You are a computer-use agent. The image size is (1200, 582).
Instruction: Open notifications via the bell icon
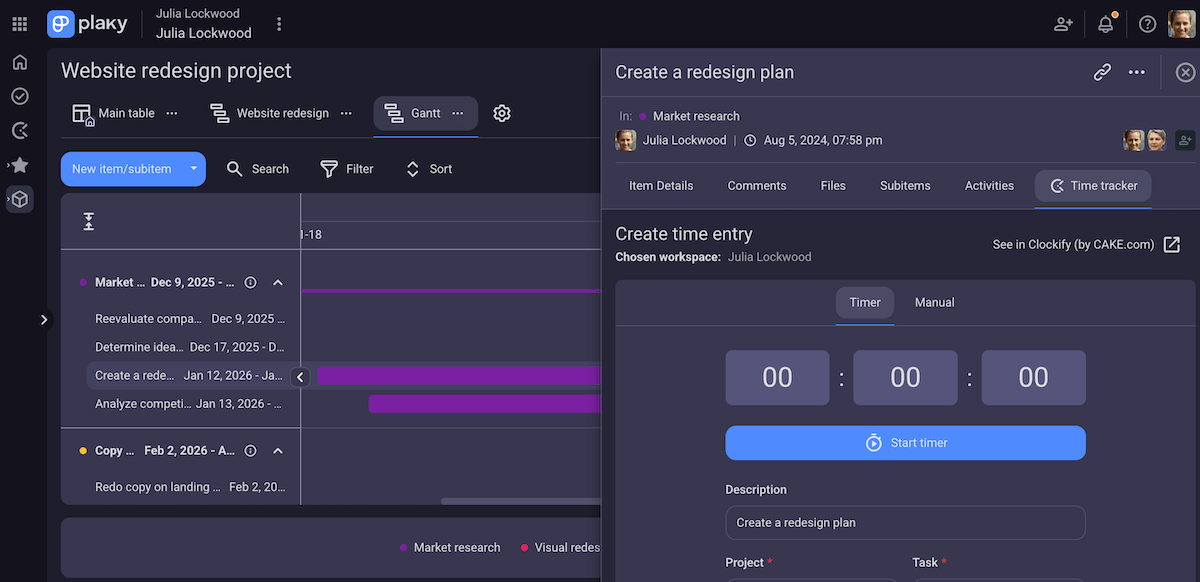click(1105, 23)
